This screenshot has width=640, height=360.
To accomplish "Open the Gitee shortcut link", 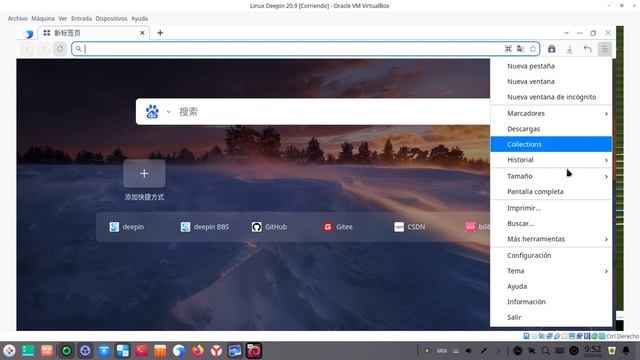I will point(338,227).
